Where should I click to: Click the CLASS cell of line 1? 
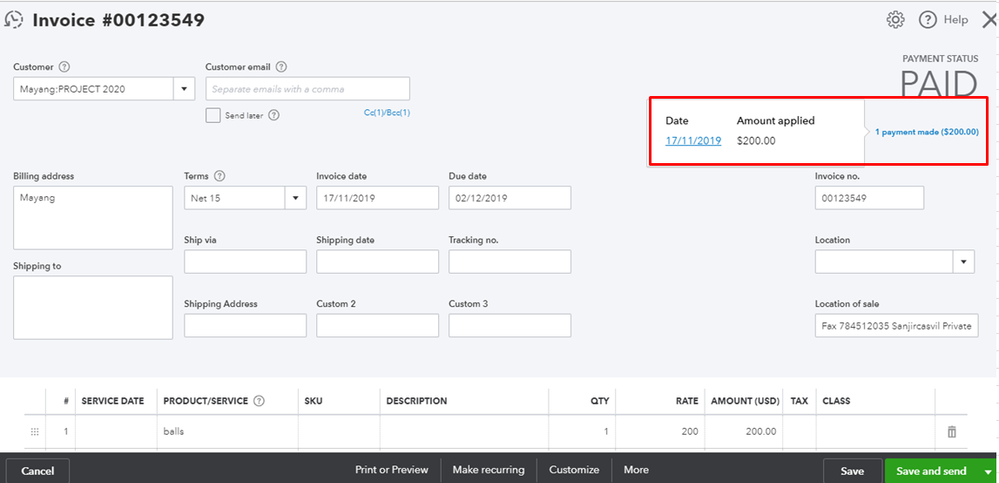875,431
